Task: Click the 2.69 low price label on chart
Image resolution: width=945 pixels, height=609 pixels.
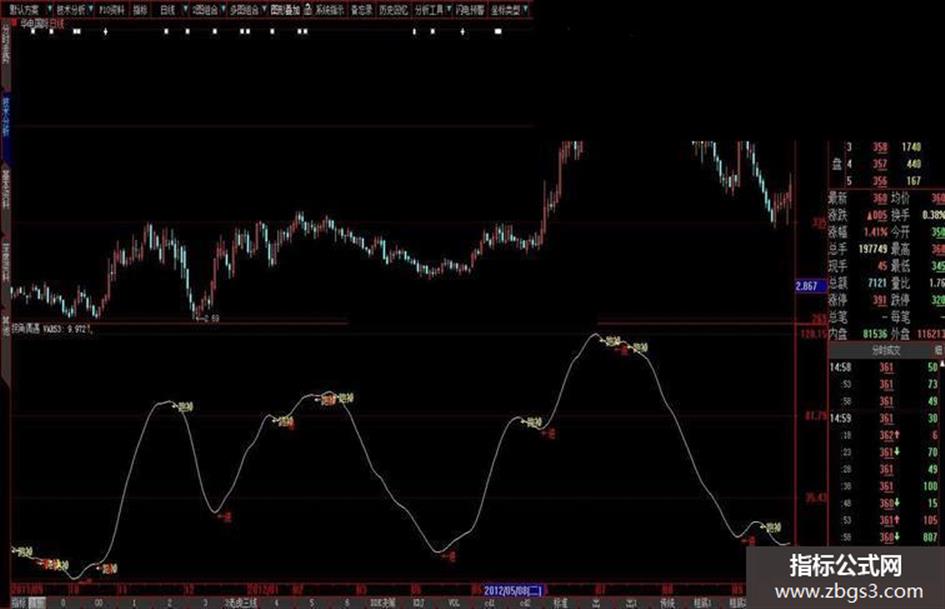Action: click(212, 318)
